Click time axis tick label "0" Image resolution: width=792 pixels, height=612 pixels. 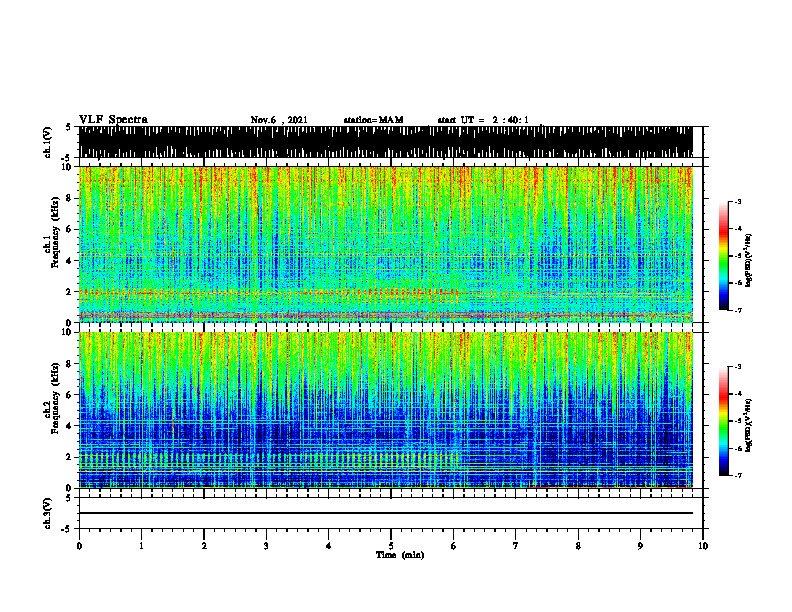[79, 546]
